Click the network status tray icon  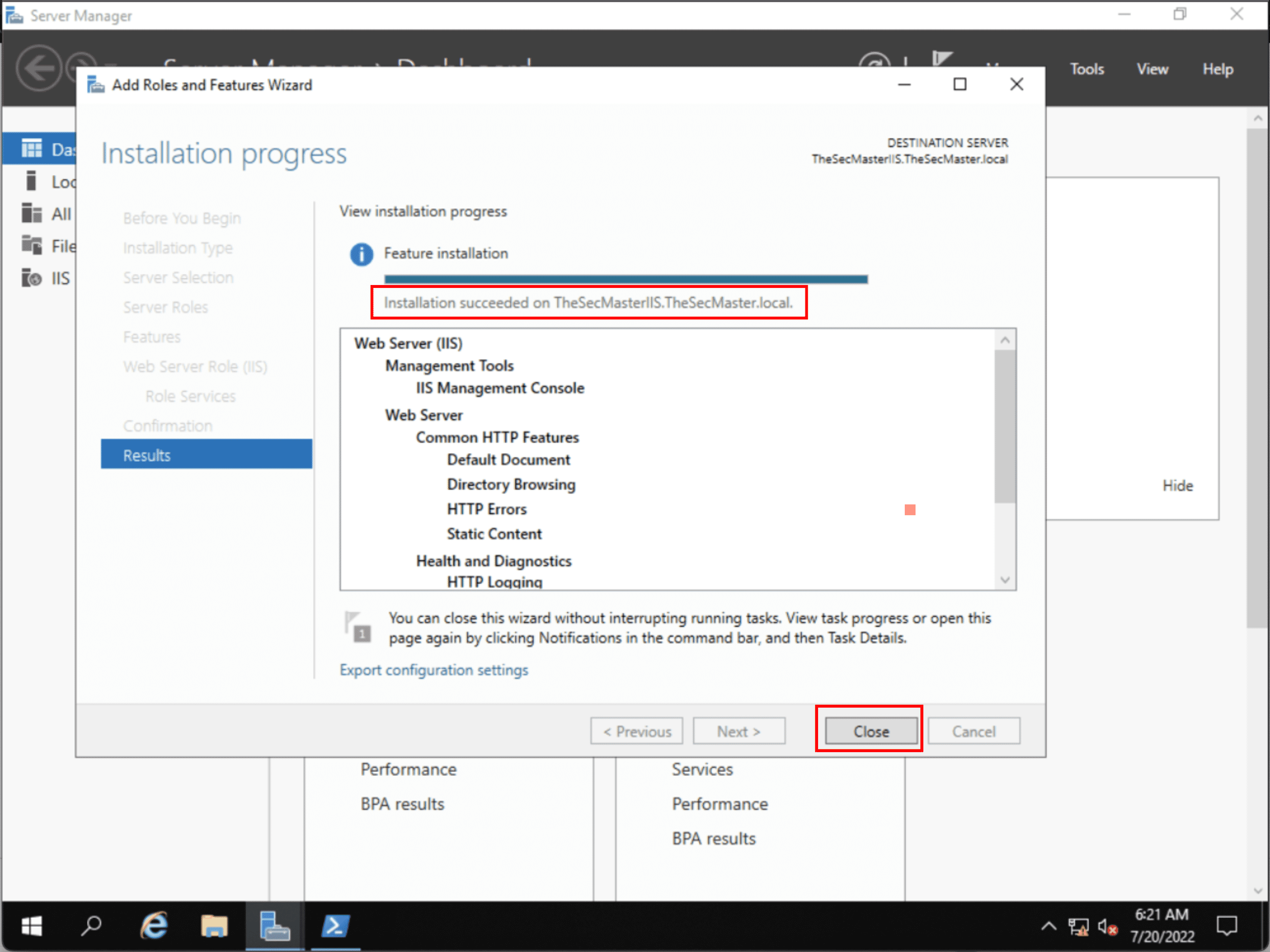1078,926
